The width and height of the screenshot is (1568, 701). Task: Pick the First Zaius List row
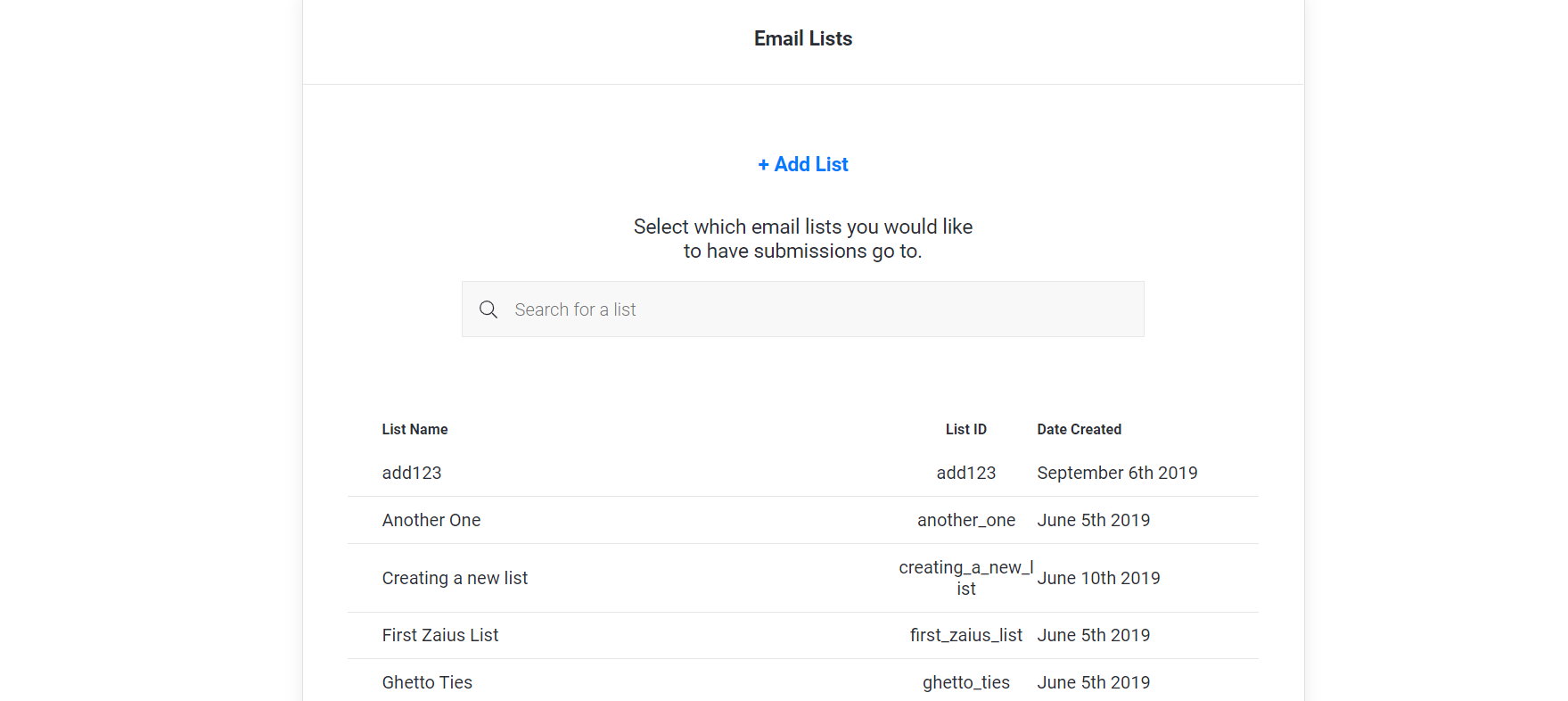440,635
